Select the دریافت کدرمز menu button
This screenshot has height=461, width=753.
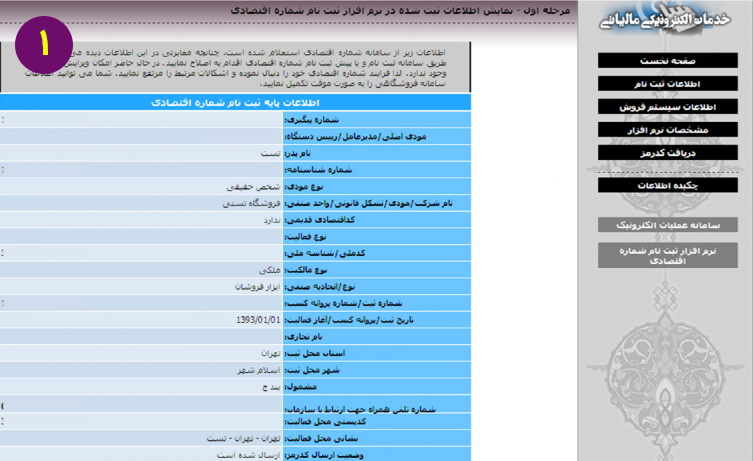tap(668, 153)
